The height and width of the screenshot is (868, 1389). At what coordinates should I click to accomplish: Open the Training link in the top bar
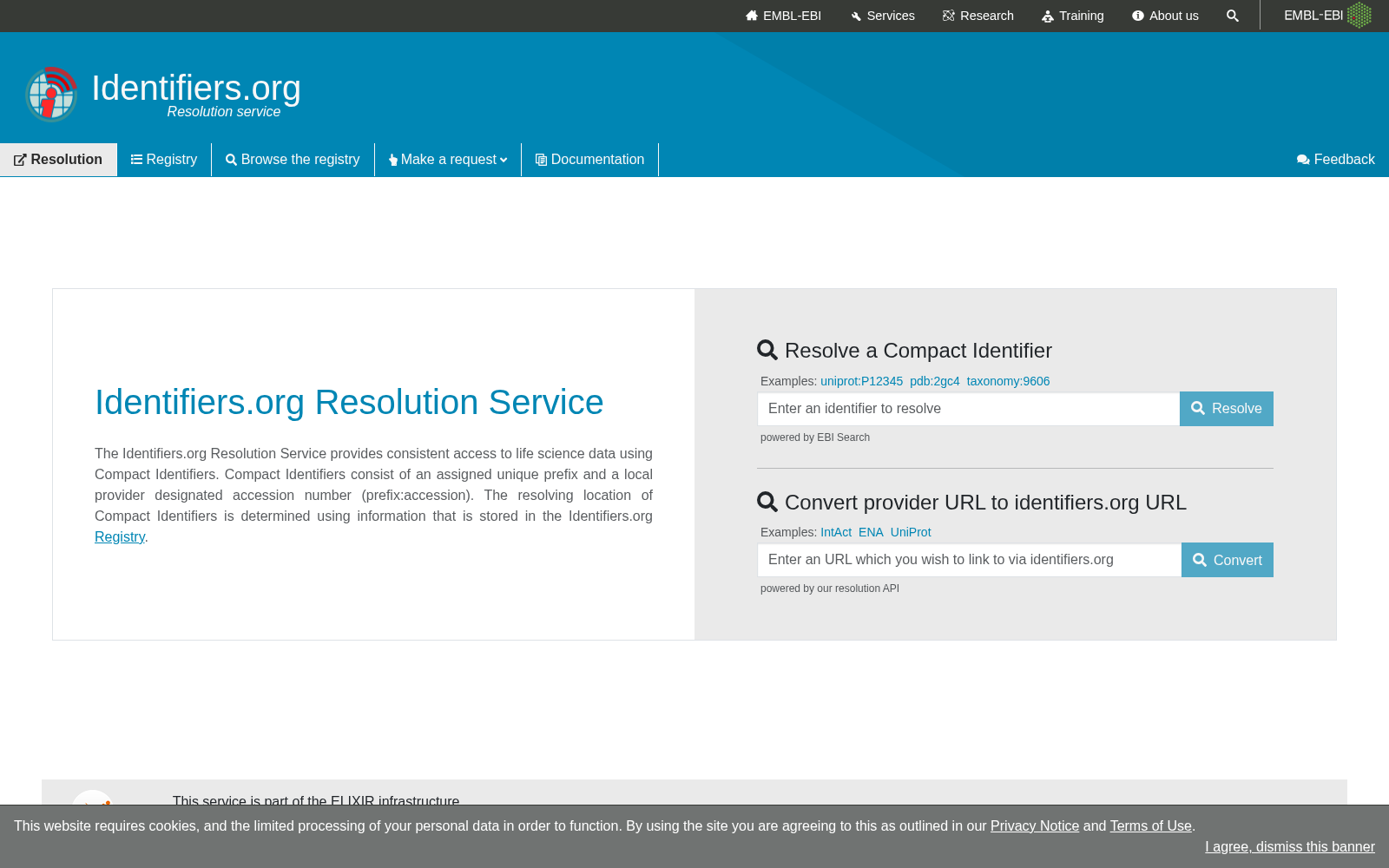tap(1073, 16)
